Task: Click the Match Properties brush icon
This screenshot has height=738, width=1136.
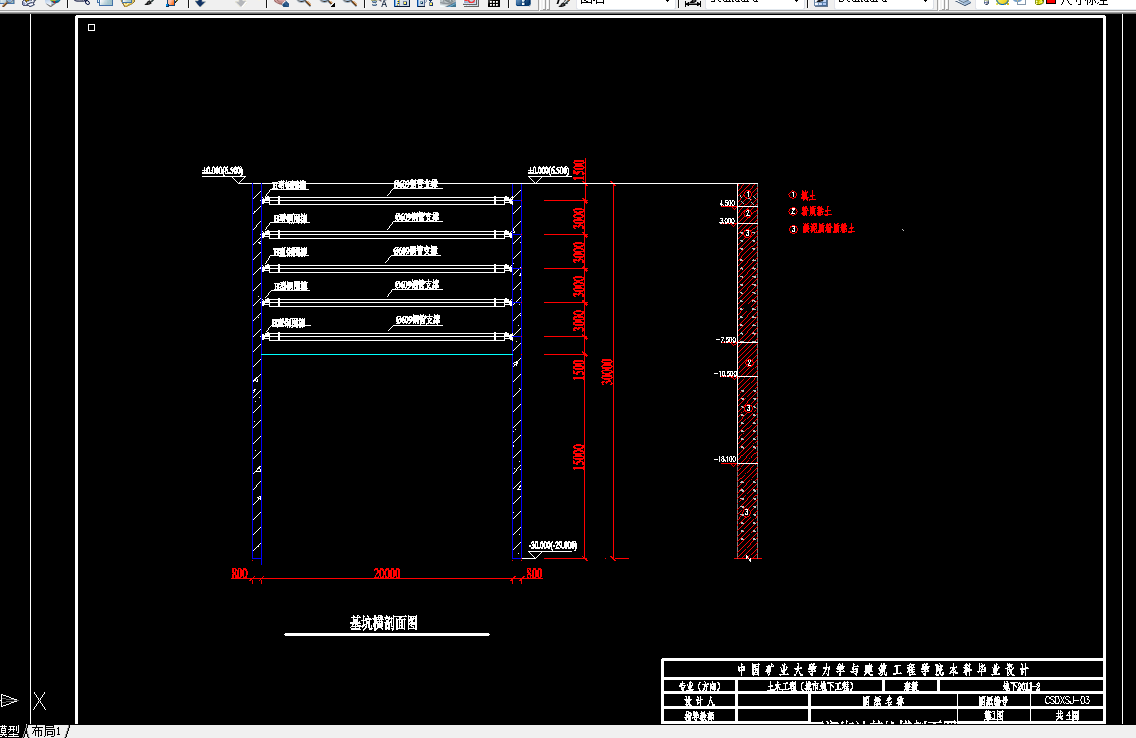Action: click(x=150, y=2)
